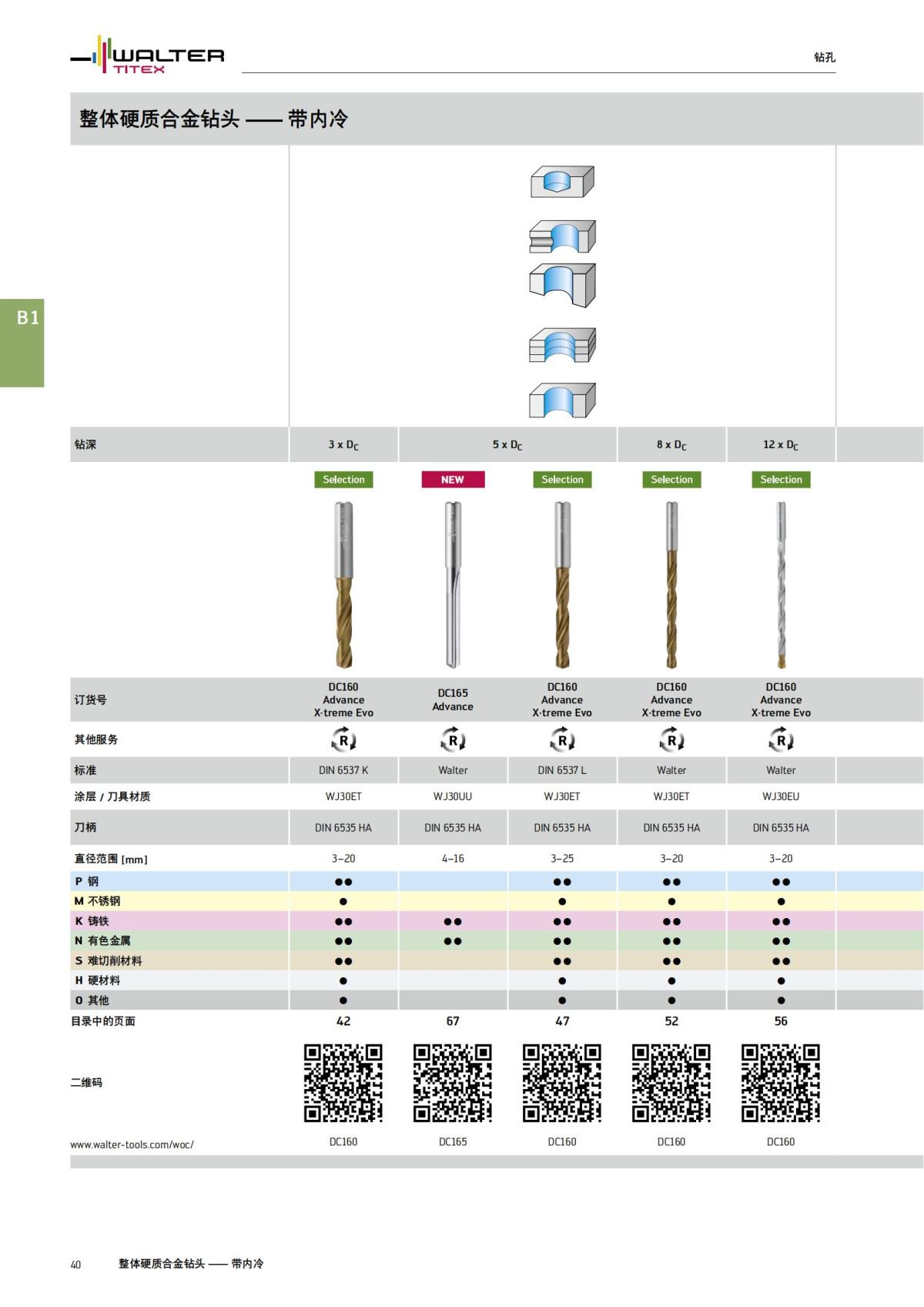
Task: Click the QR code above page 42 column
Action: coord(343,1083)
